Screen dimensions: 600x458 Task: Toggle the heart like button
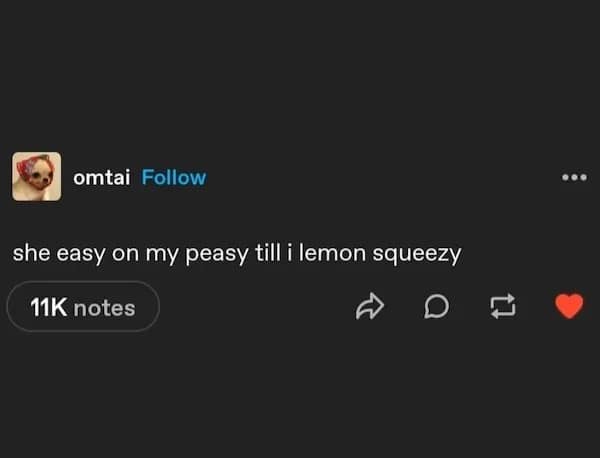pos(568,307)
